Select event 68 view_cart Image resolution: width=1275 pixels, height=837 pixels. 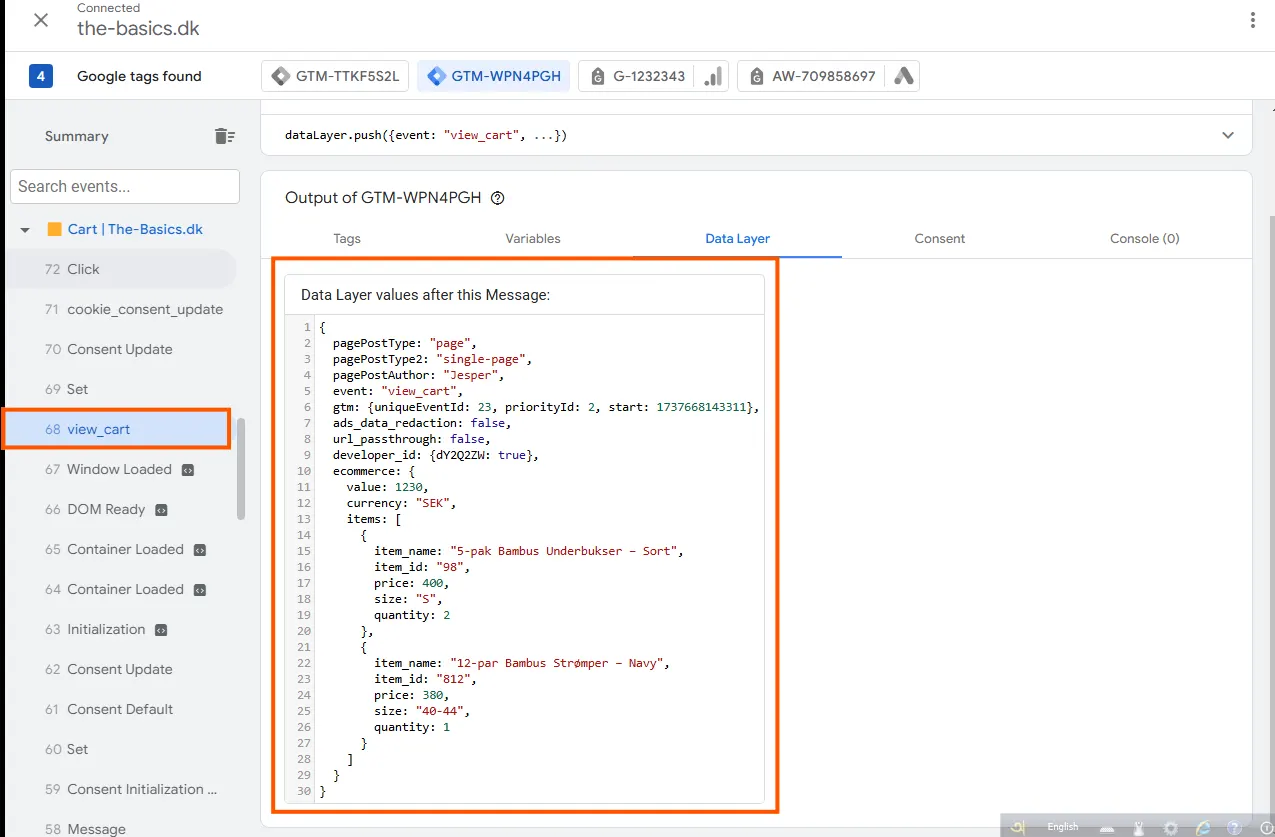(118, 429)
